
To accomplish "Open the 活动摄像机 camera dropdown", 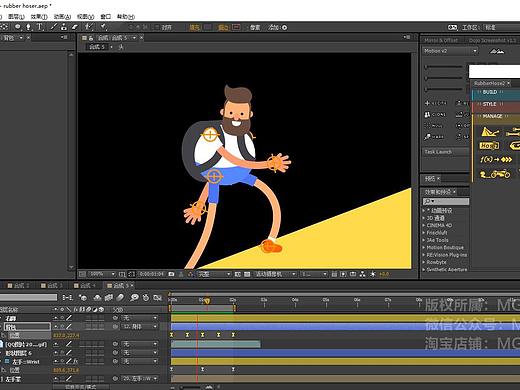I will coord(275,274).
